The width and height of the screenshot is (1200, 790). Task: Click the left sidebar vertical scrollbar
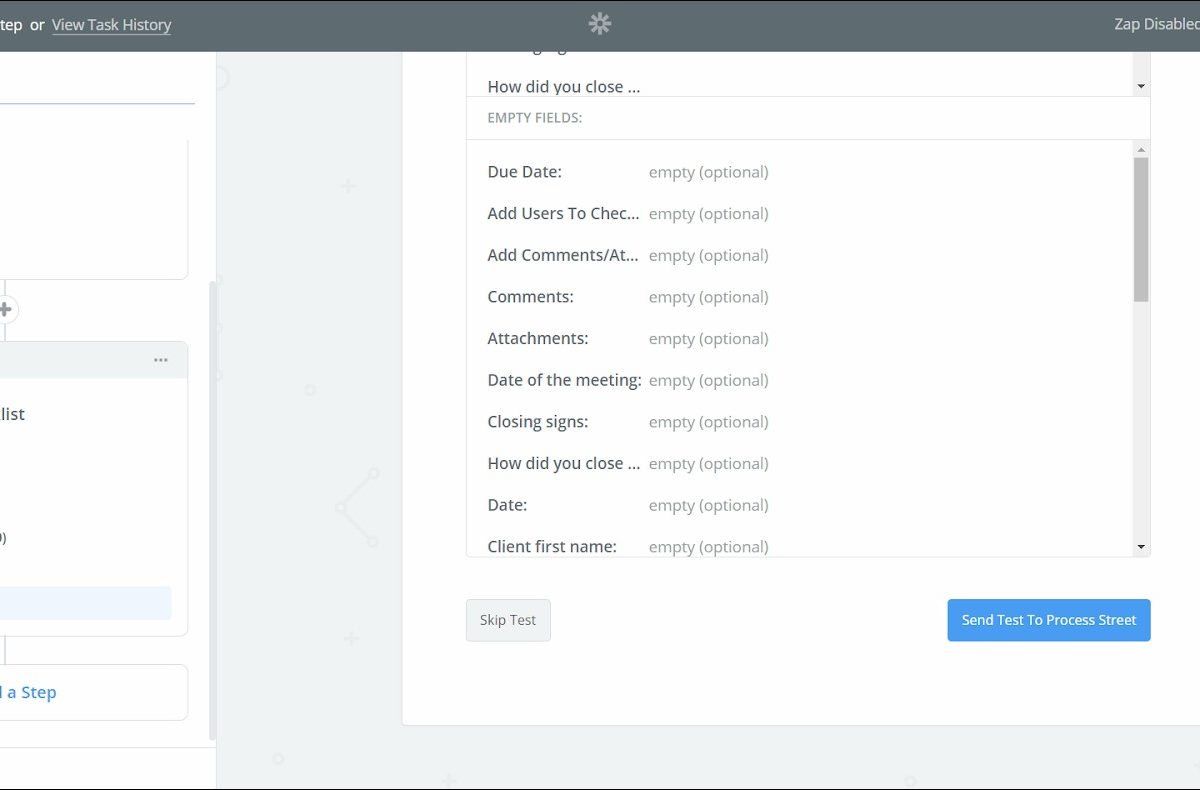[211, 510]
